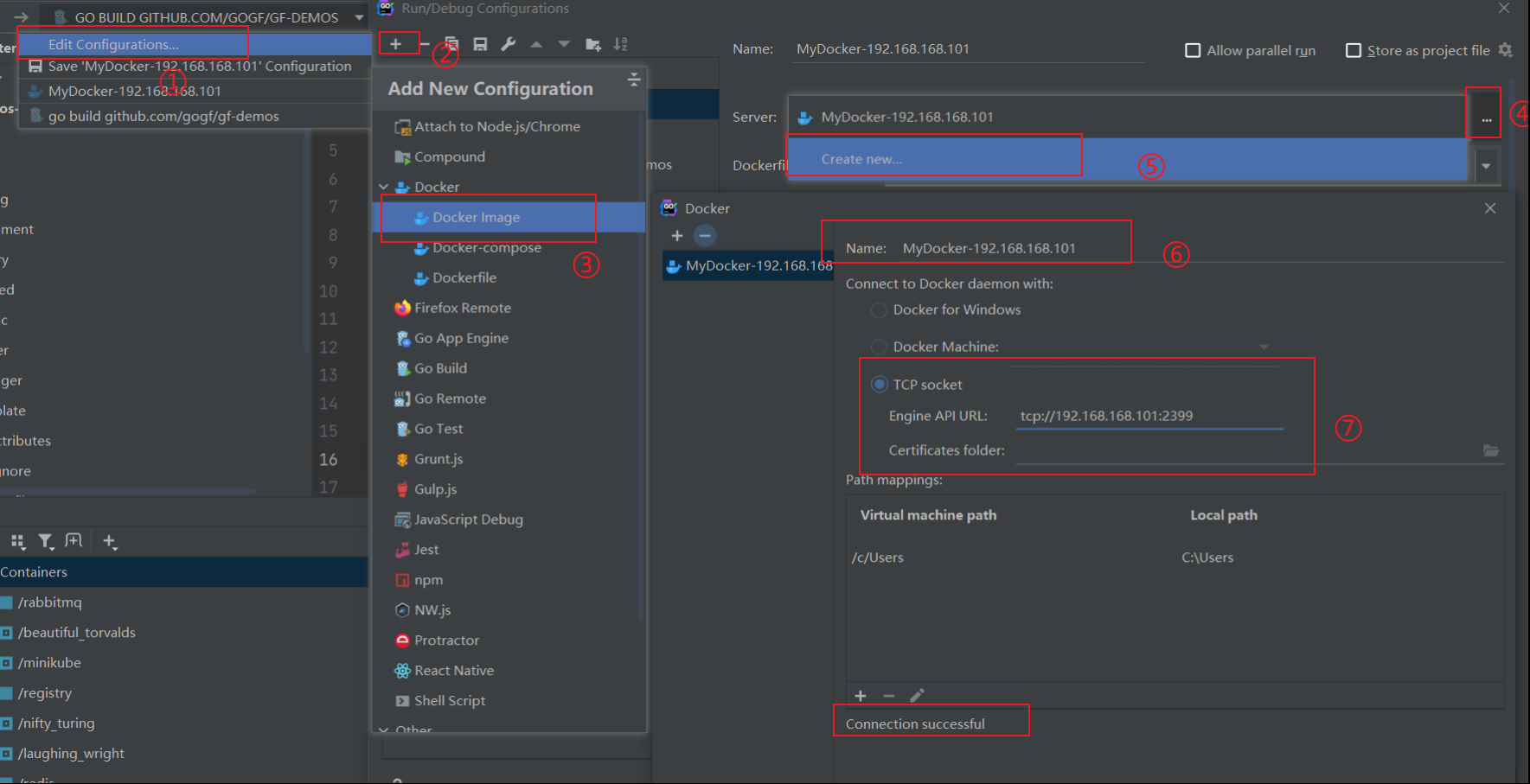Screen dimensions: 1530x784
Task: Click the save configuration disk icon
Action: [x=480, y=44]
